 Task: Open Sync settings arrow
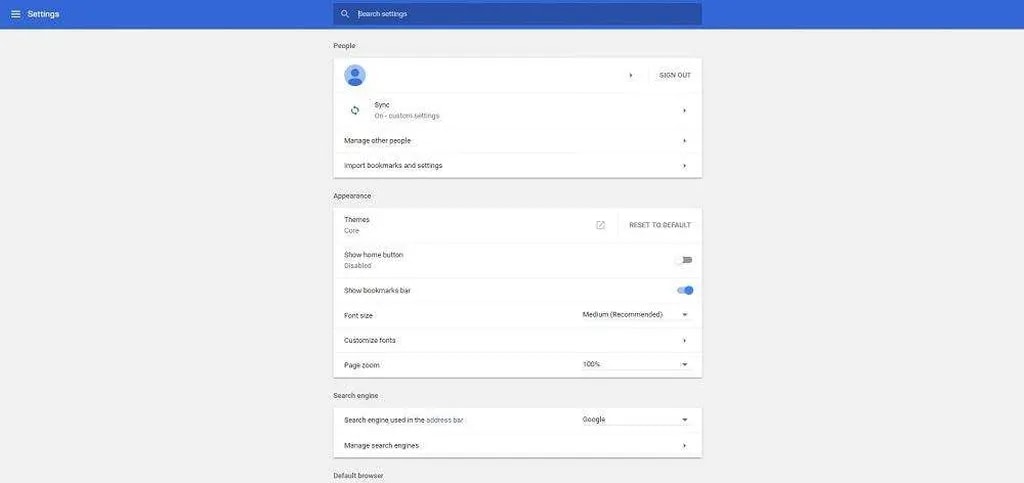tap(684, 110)
